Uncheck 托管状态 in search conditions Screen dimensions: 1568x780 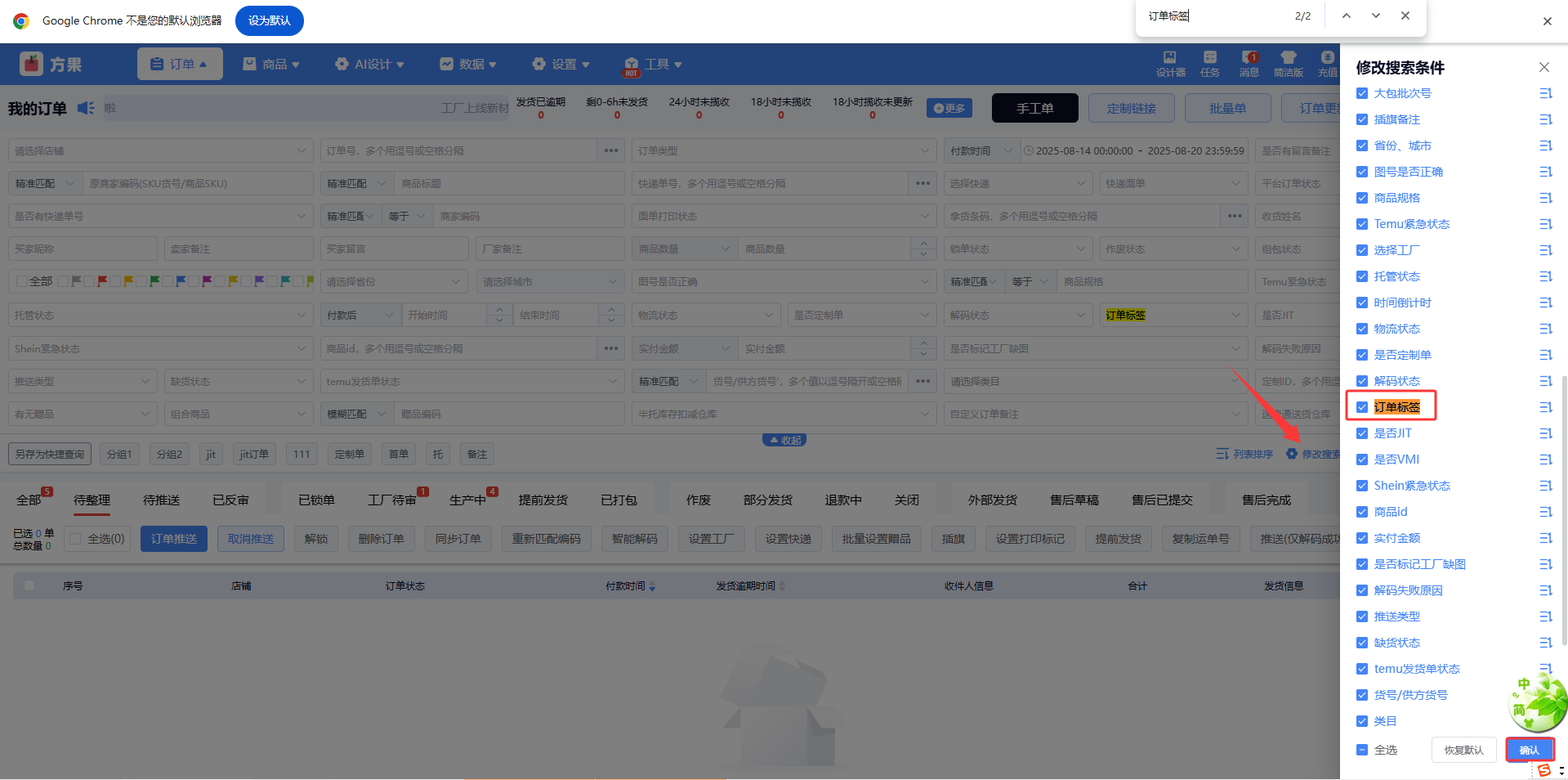(x=1362, y=276)
